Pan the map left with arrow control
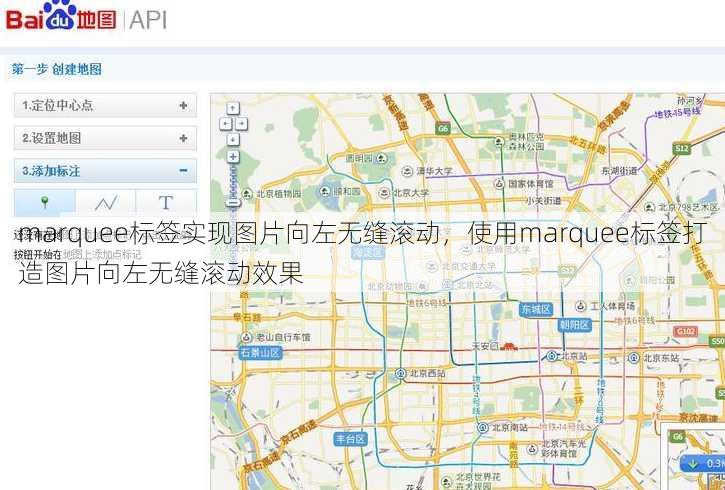The image size is (725, 490). [x=225, y=123]
